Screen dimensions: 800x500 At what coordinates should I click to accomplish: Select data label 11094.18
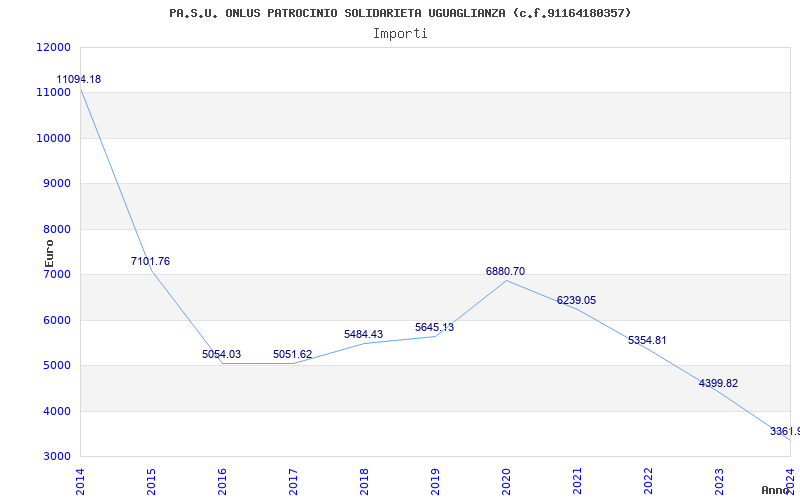(79, 80)
